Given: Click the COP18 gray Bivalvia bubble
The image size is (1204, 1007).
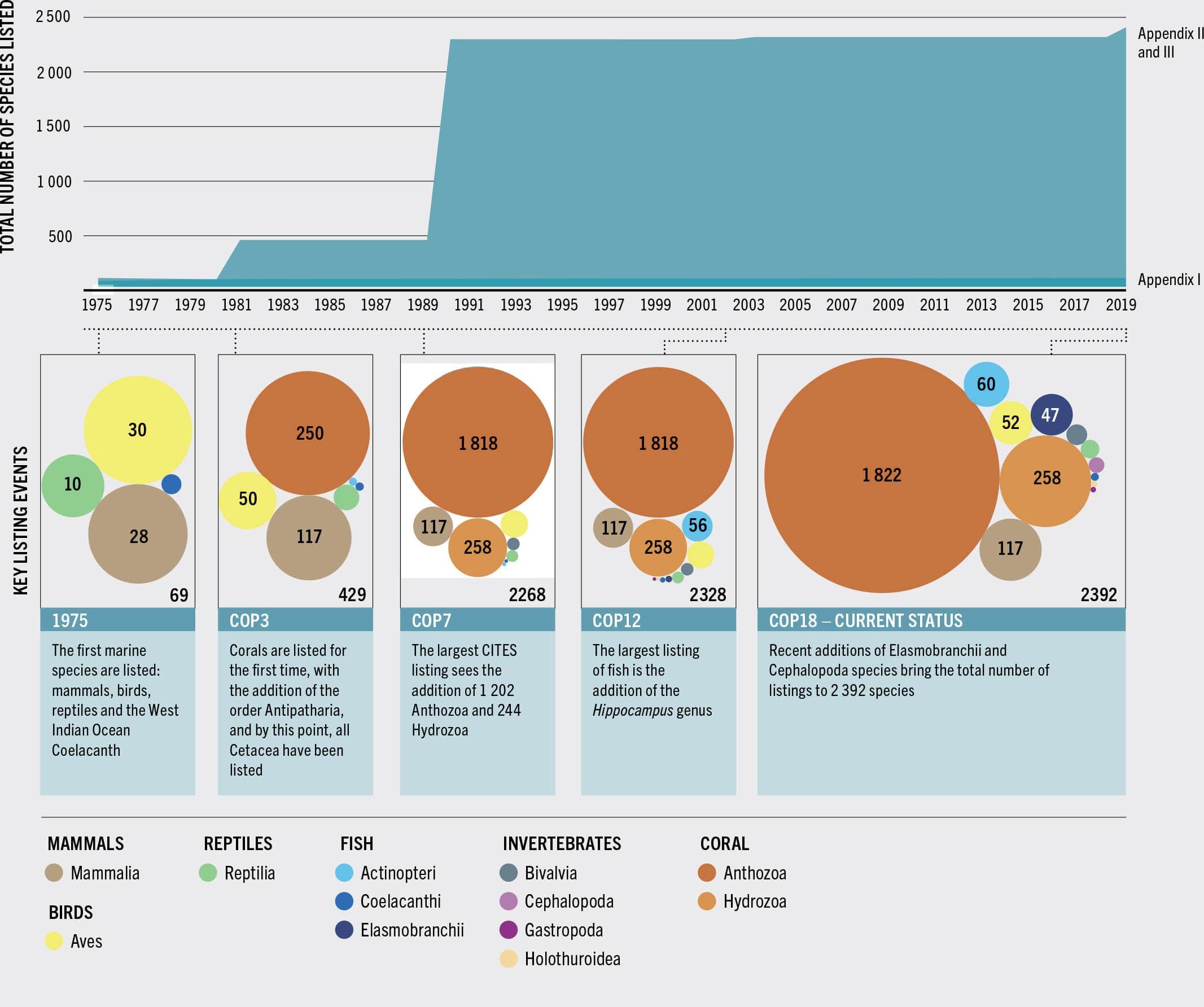Looking at the screenshot, I should pos(1077,435).
